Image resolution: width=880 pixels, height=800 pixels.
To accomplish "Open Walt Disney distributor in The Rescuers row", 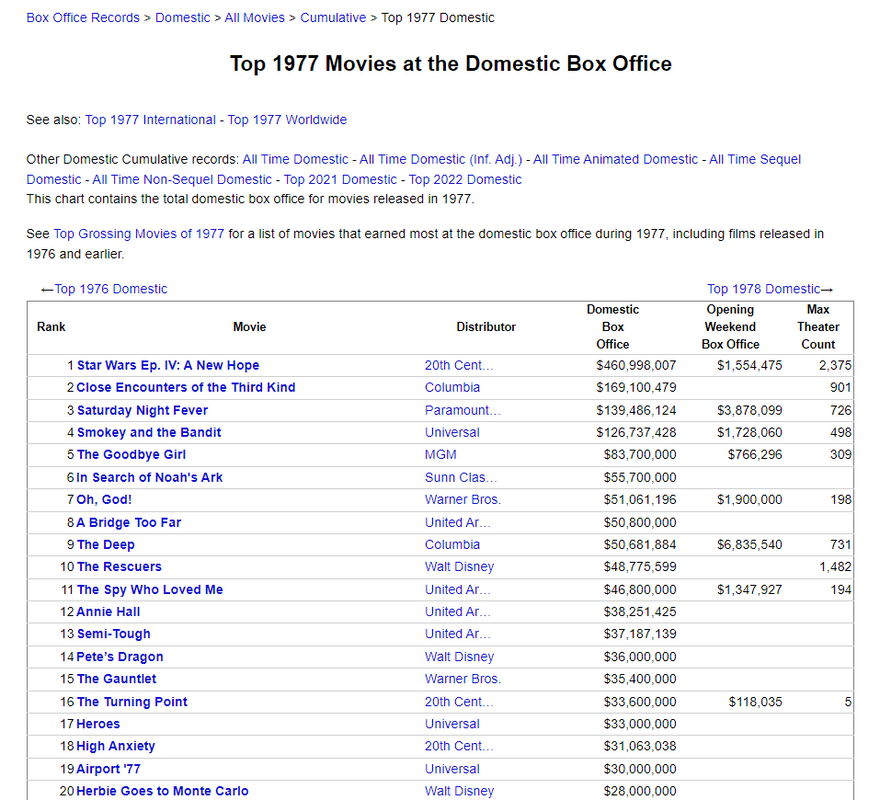I will pyautogui.click(x=460, y=567).
